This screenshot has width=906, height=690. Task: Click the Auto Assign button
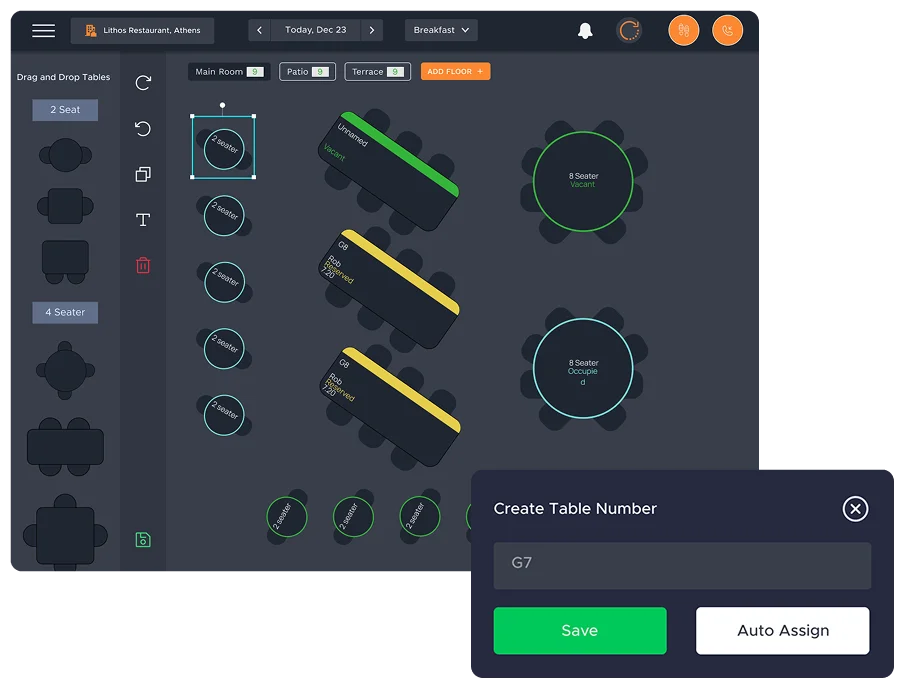pos(783,630)
